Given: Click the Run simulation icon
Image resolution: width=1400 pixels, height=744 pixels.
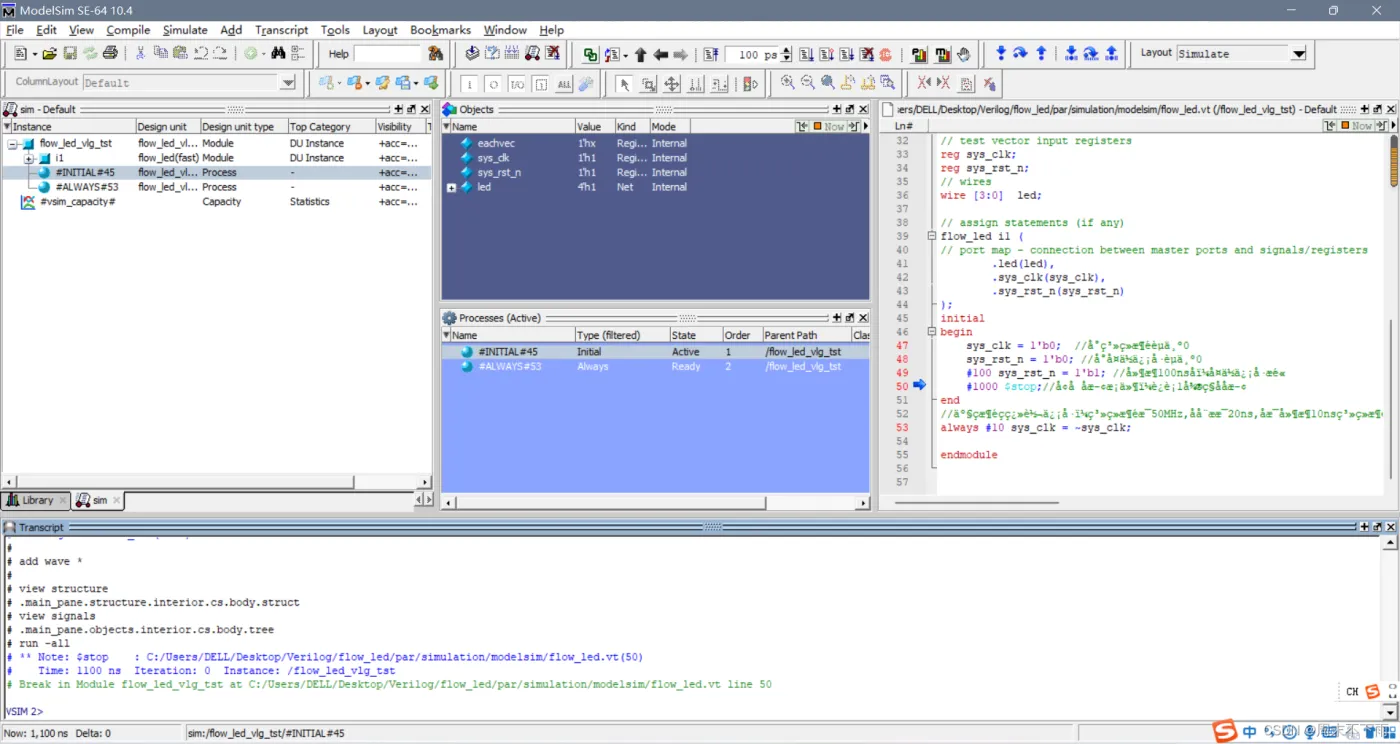Looking at the screenshot, I should (x=807, y=54).
